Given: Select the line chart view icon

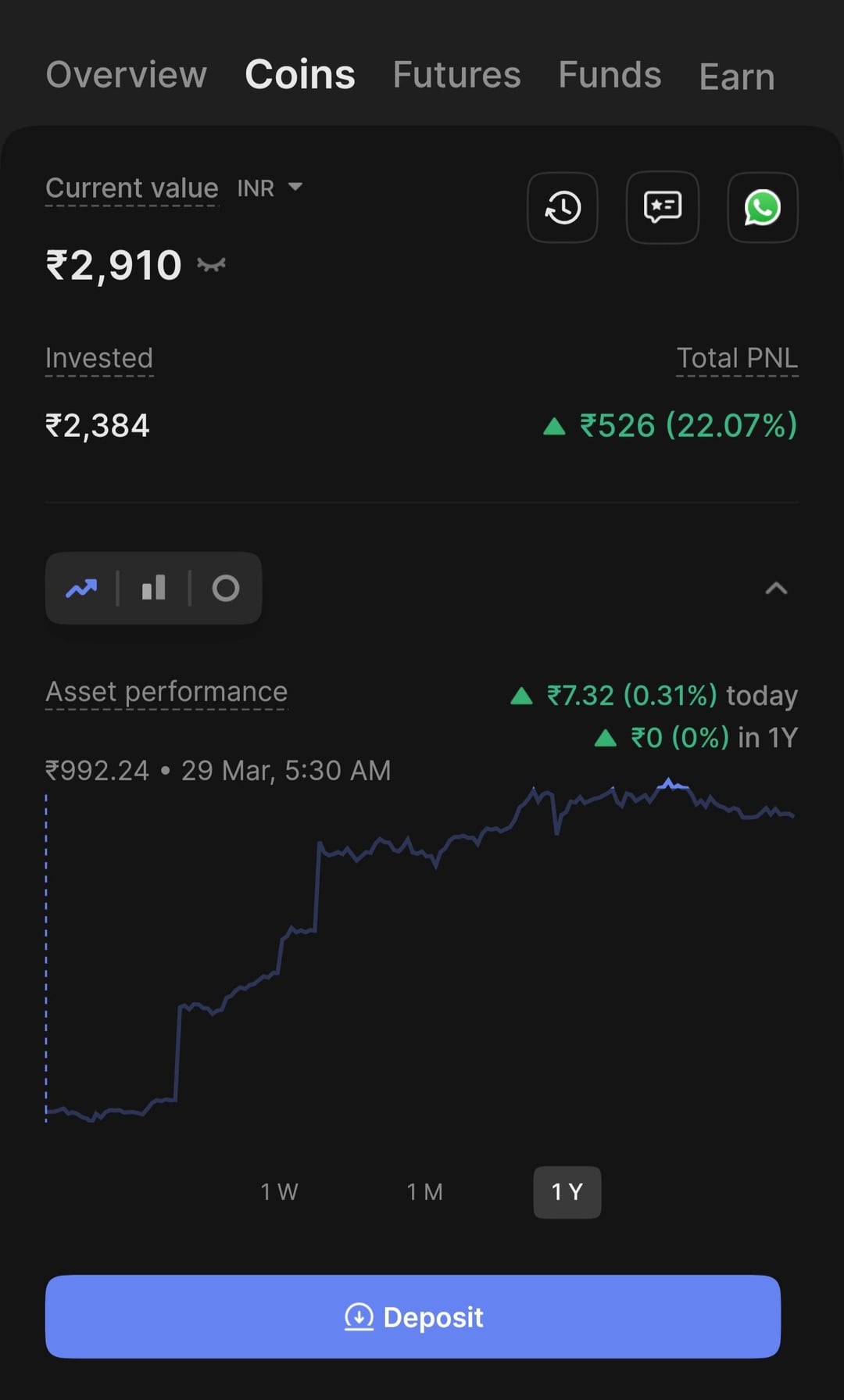Looking at the screenshot, I should tap(81, 589).
